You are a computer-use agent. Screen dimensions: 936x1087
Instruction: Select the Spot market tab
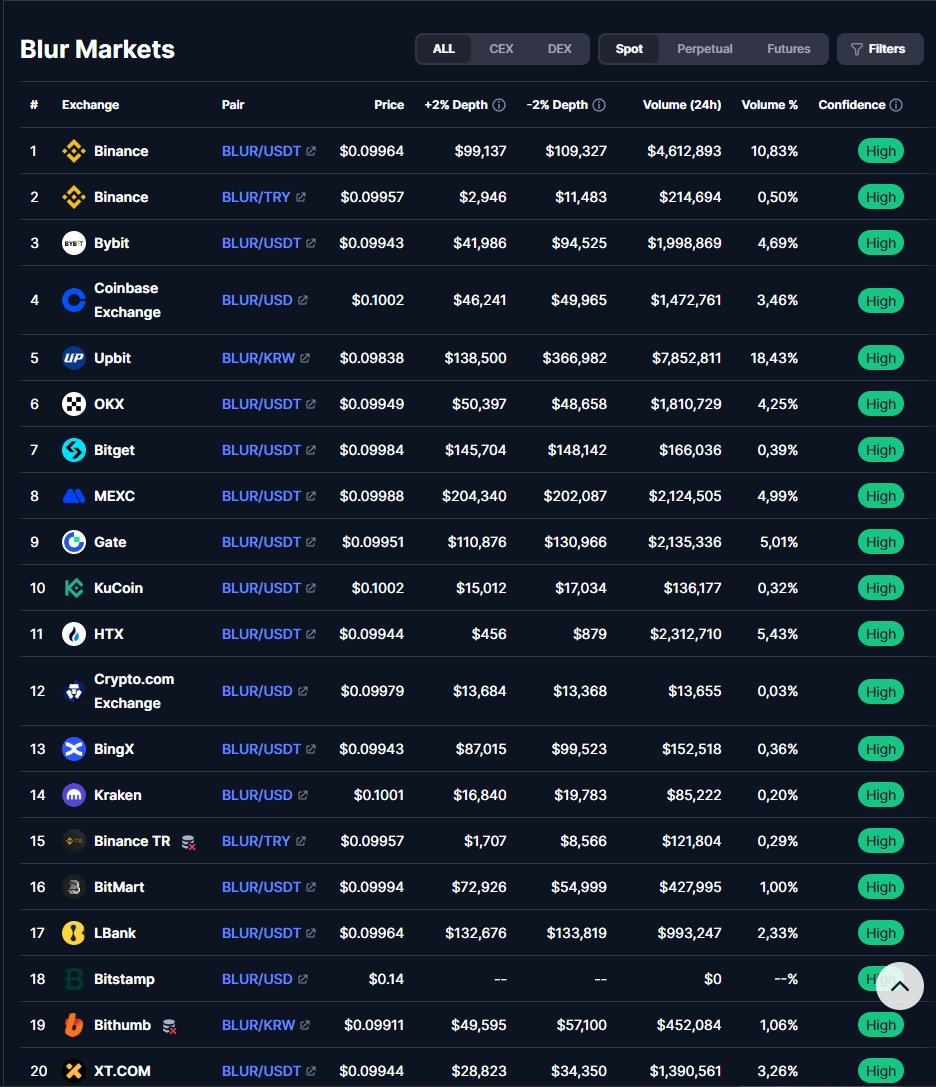pos(629,49)
